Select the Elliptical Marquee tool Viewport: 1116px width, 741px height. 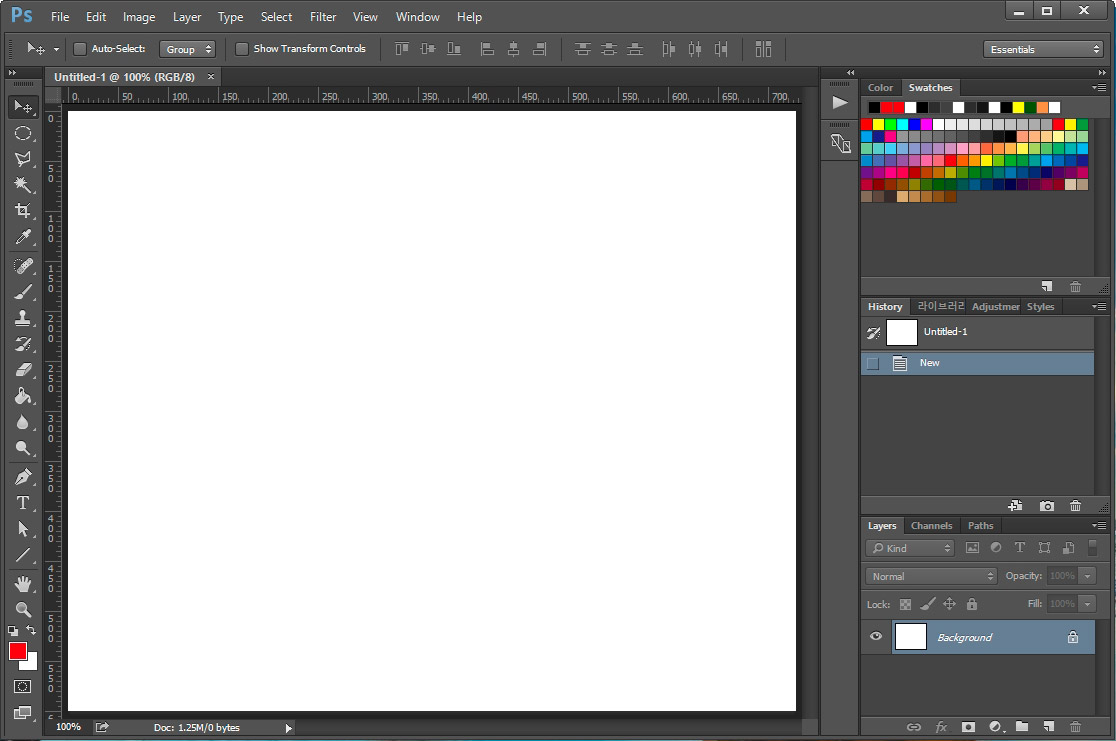tap(23, 133)
